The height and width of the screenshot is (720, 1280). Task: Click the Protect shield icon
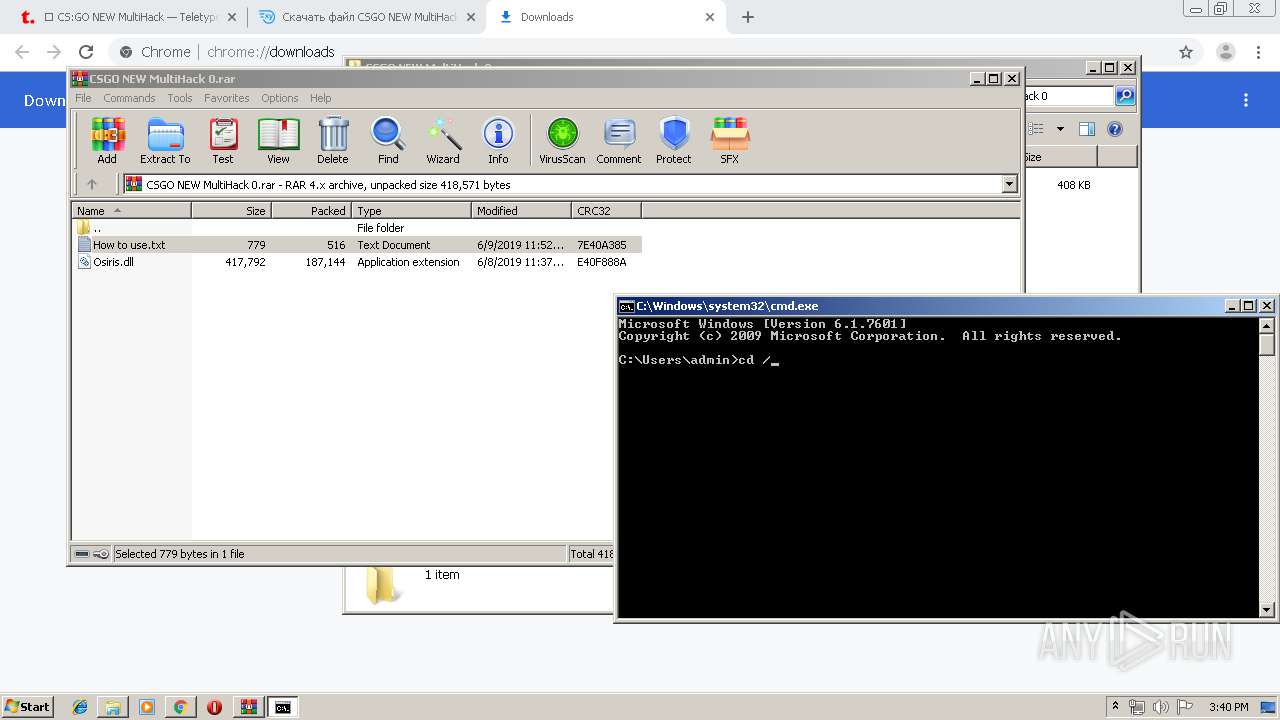[x=674, y=140]
